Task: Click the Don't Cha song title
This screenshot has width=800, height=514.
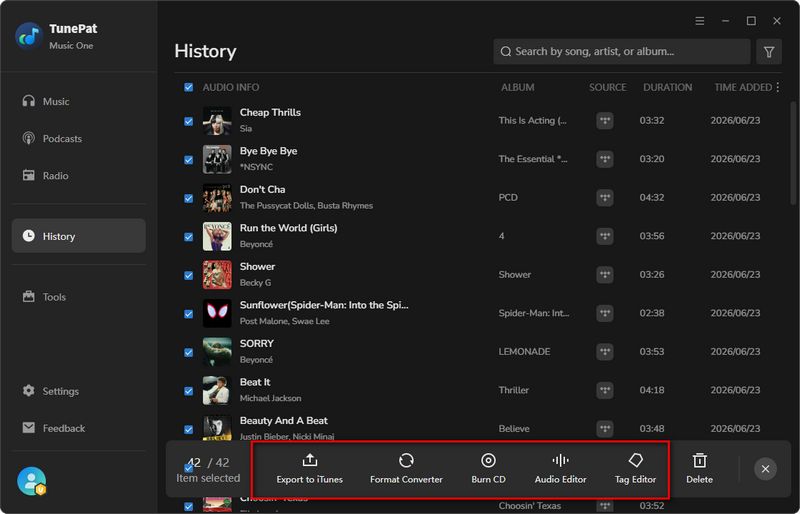Action: [263, 189]
